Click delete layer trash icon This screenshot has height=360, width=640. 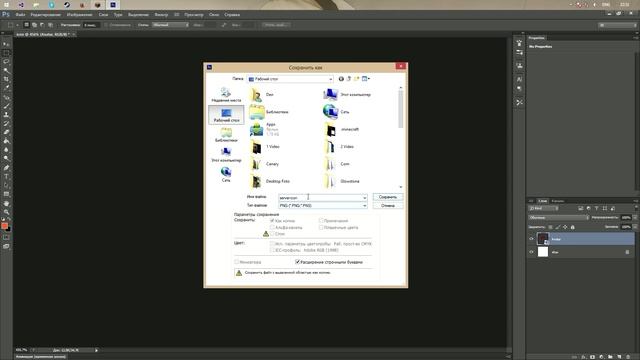[627, 357]
